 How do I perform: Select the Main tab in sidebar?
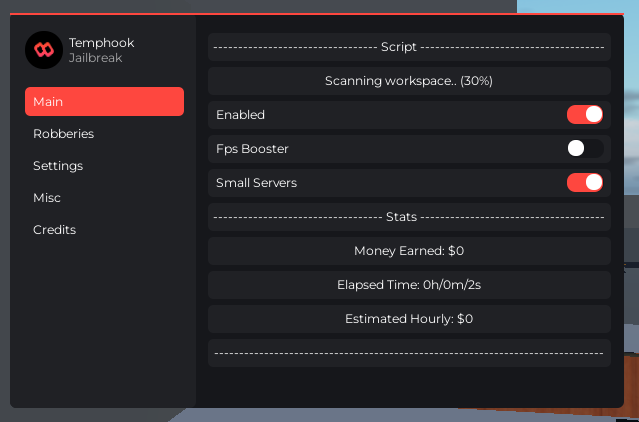tap(104, 102)
